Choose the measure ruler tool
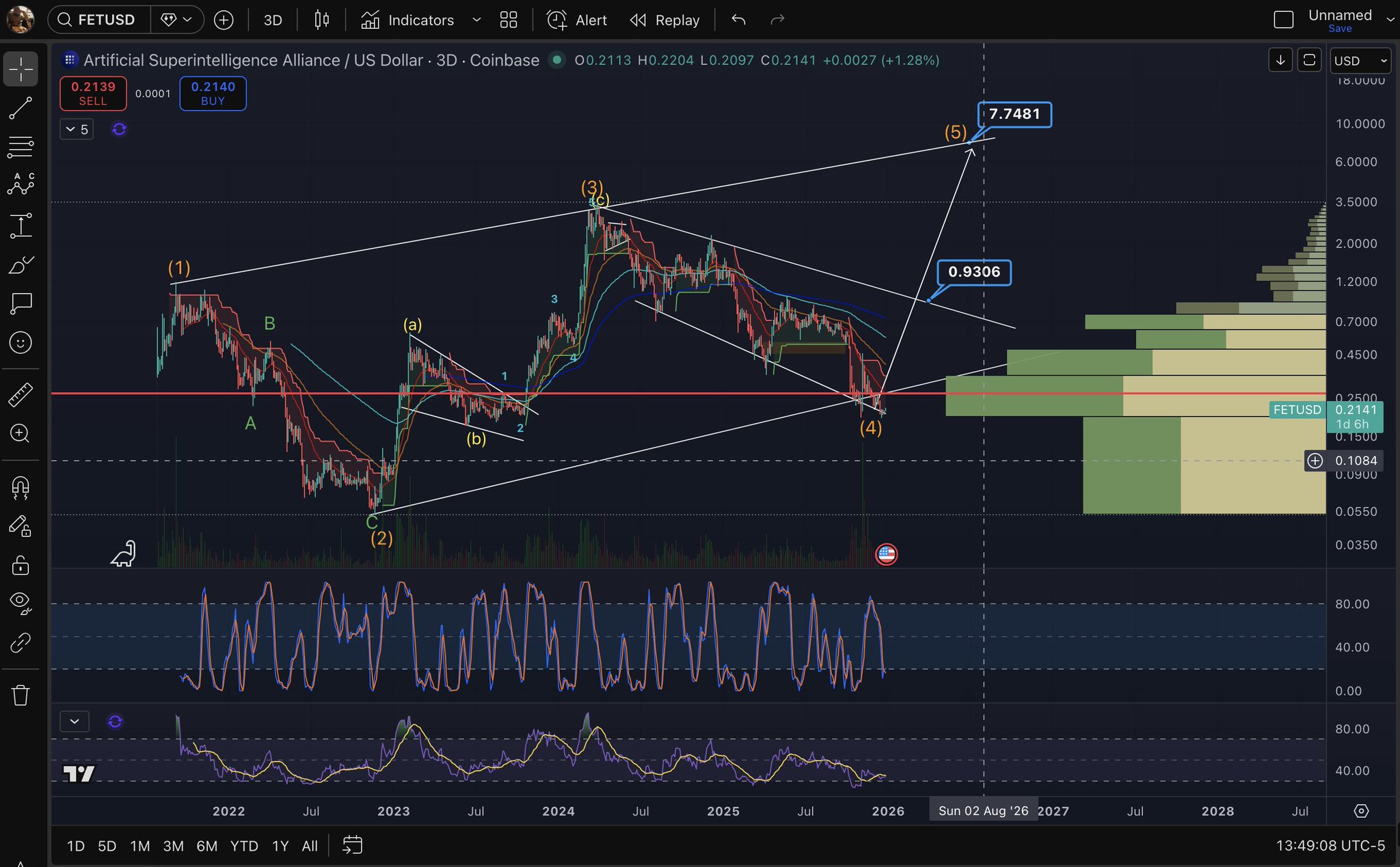1400x867 pixels. tap(21, 394)
